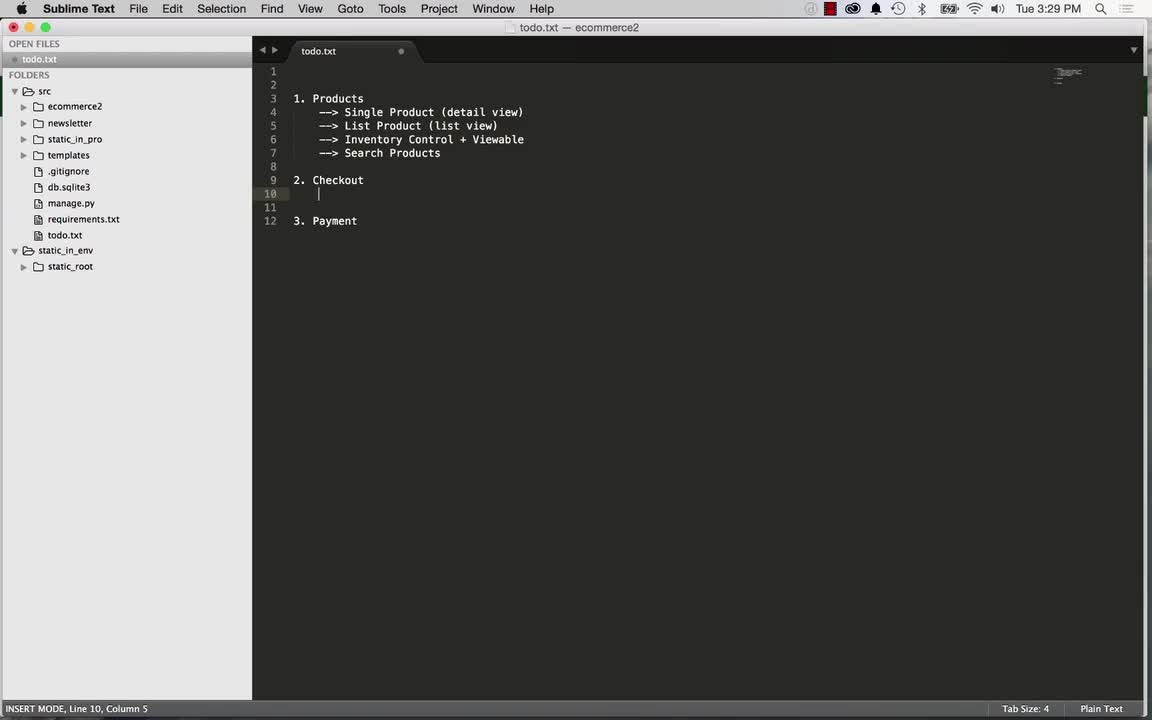Screen dimensions: 1152x720
Task: Close todo.txt from Open Files list
Action: (14, 60)
